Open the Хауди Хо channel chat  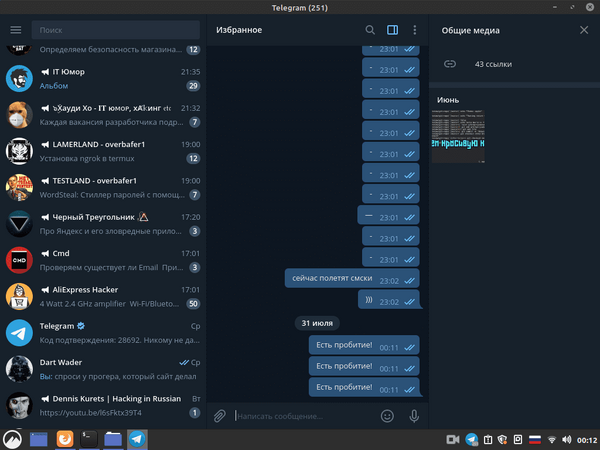(x=103, y=115)
